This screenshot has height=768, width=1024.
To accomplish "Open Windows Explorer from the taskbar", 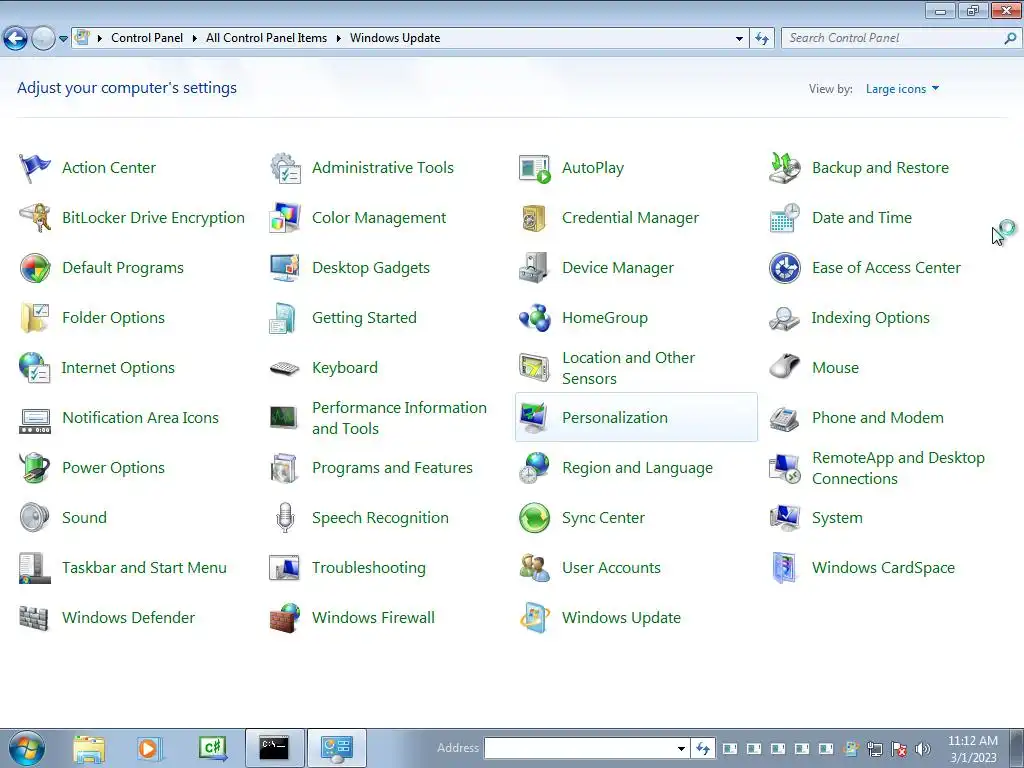I will pos(89,748).
